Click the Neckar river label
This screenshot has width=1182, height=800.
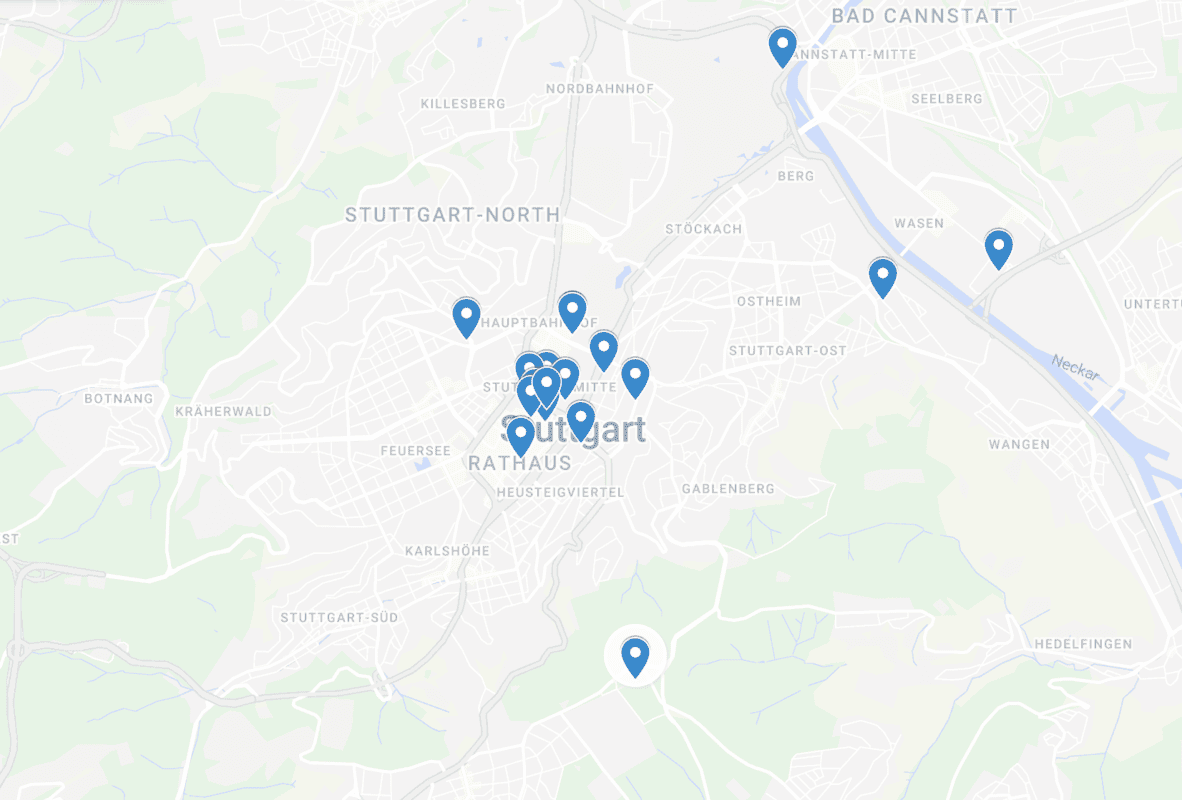(x=1076, y=367)
